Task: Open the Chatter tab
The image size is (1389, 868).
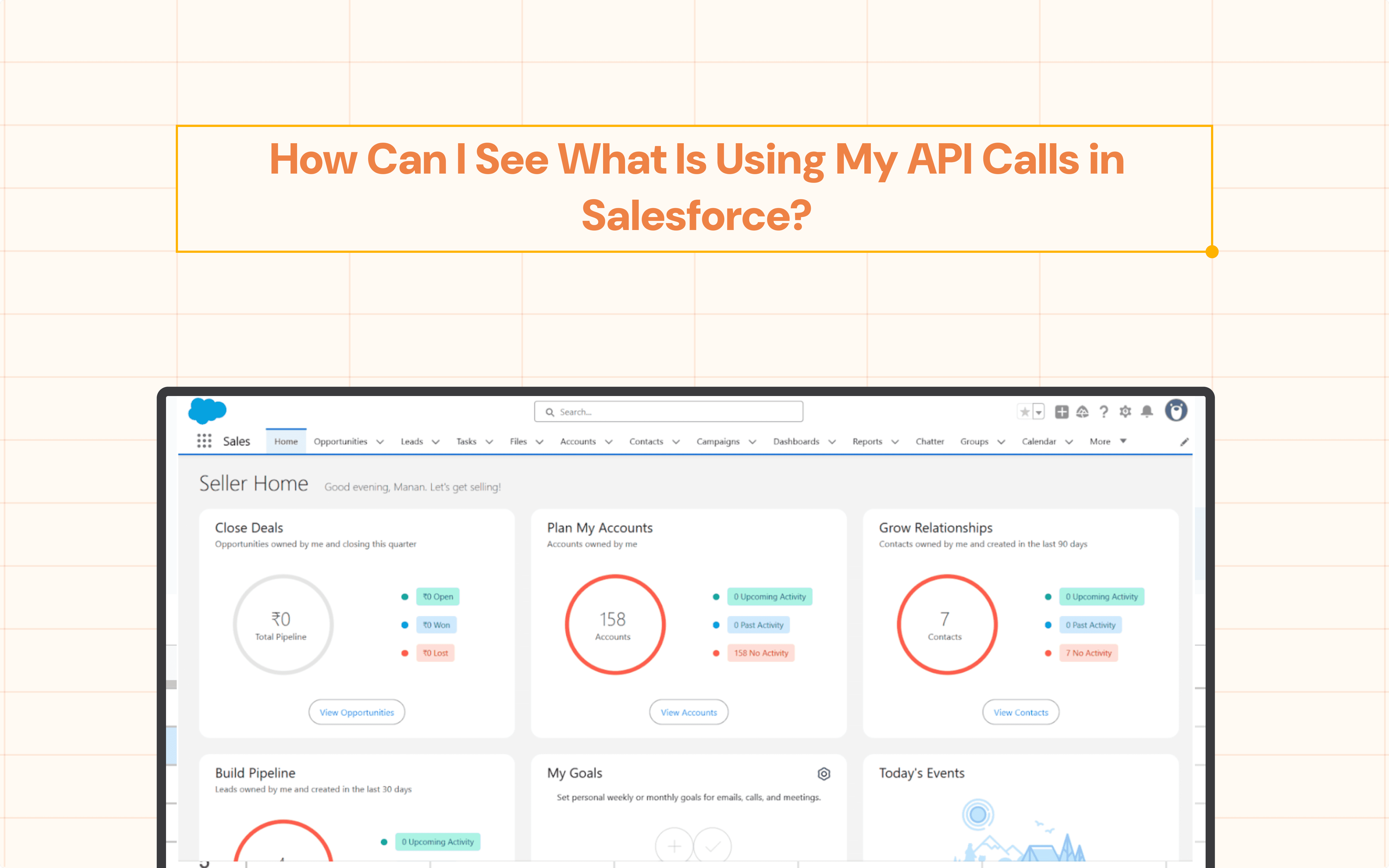Action: (930, 442)
